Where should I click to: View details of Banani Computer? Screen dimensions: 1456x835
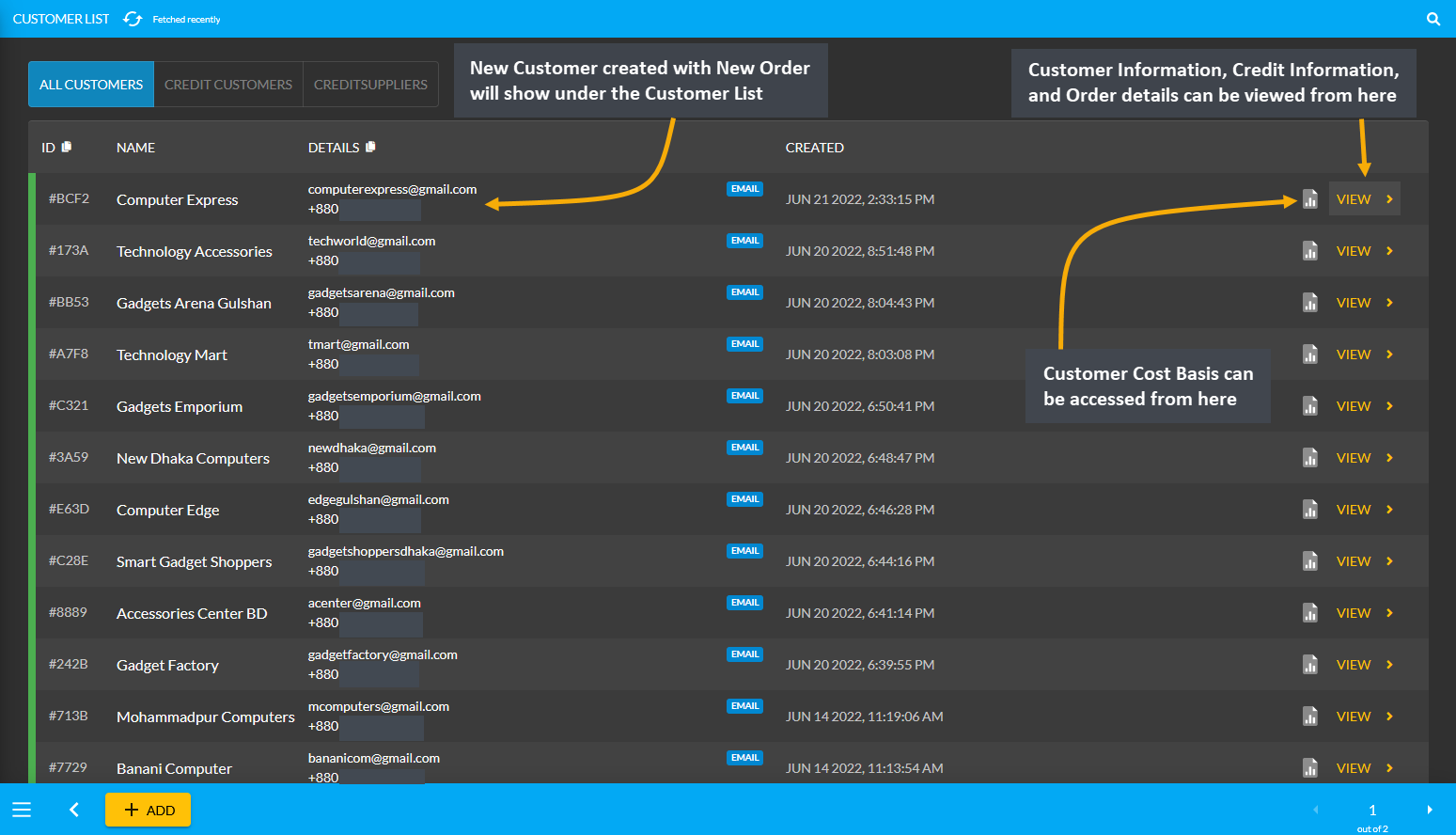pos(1364,768)
